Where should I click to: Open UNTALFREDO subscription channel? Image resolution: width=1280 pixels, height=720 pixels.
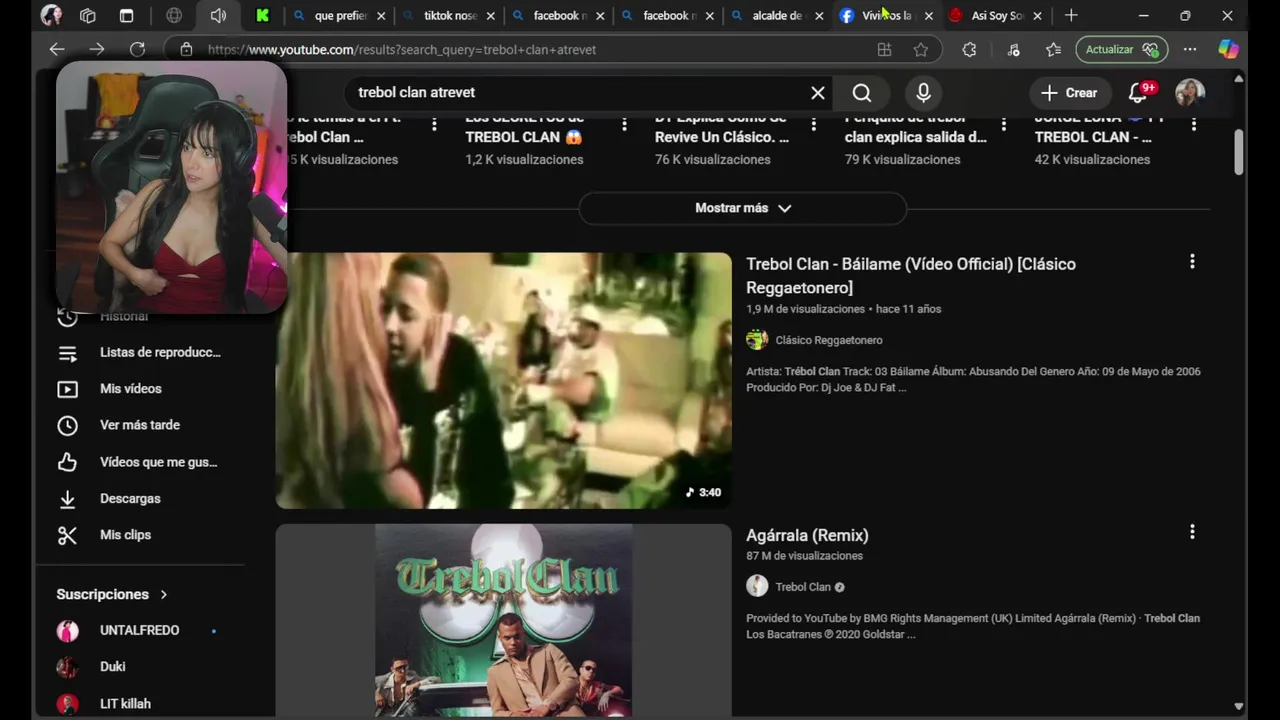tap(140, 631)
